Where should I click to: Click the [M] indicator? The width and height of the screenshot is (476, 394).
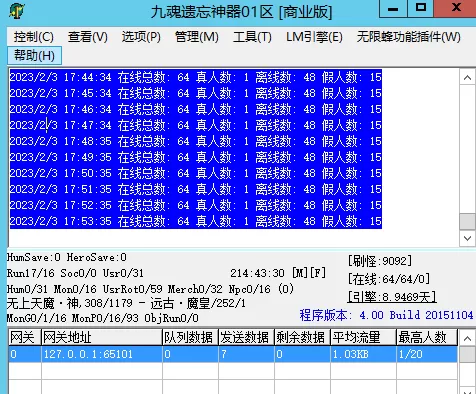tap(300, 273)
